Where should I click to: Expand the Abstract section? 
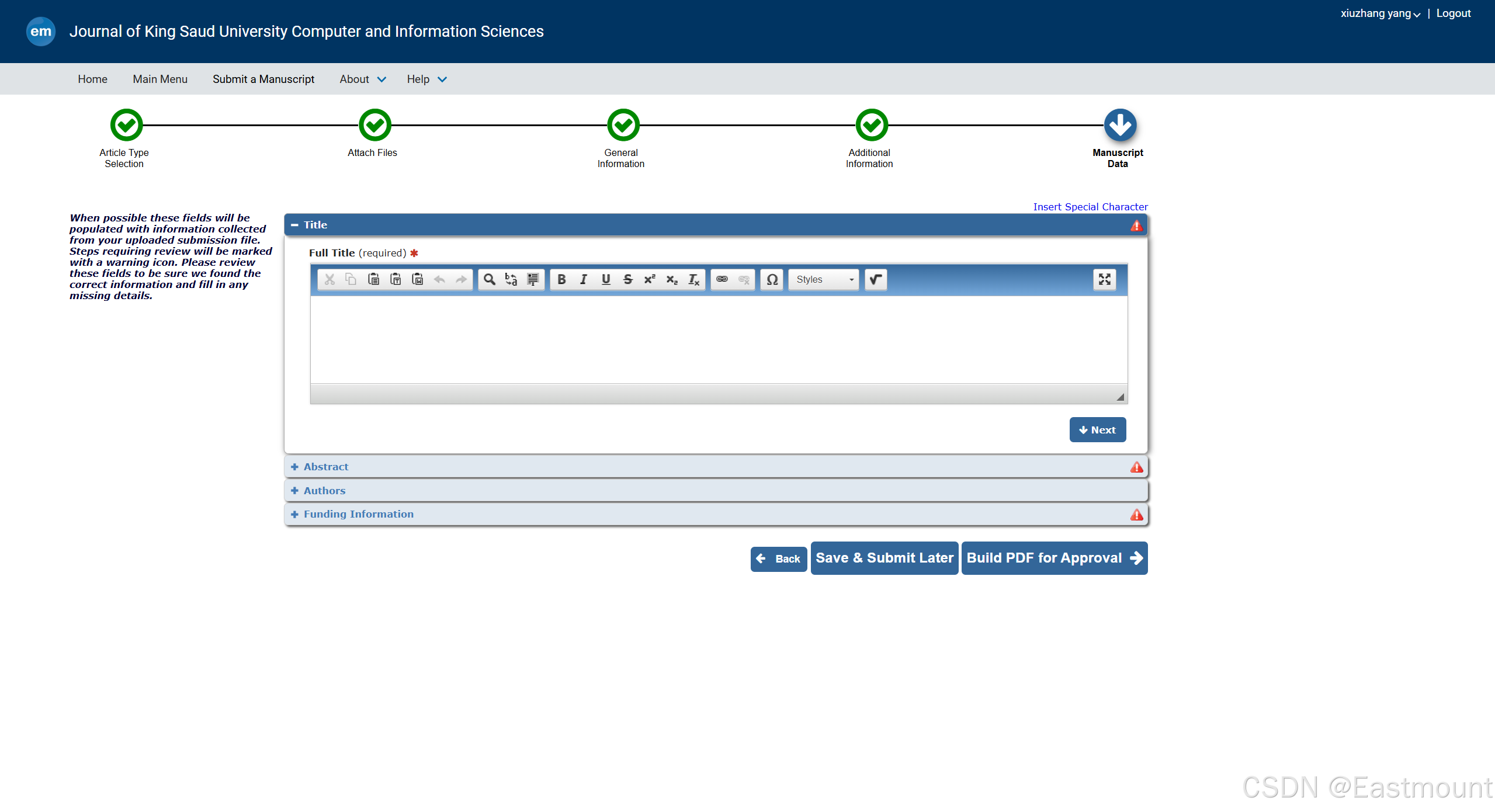[325, 467]
